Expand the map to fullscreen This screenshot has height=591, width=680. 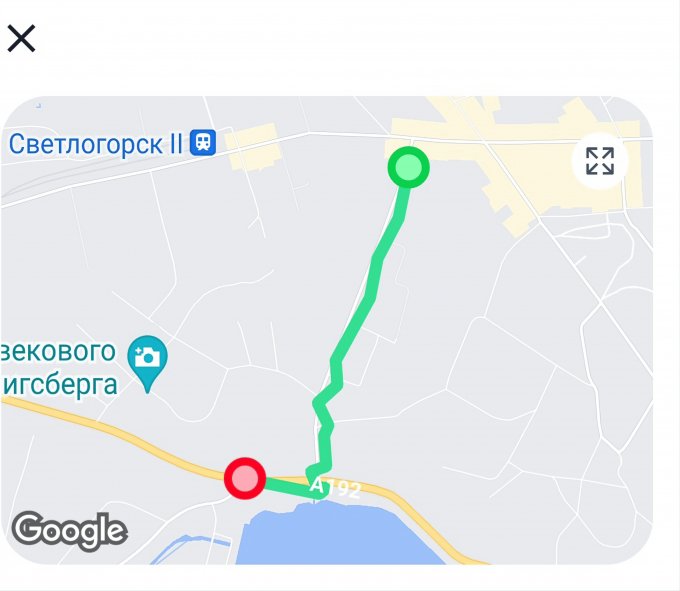(x=600, y=161)
